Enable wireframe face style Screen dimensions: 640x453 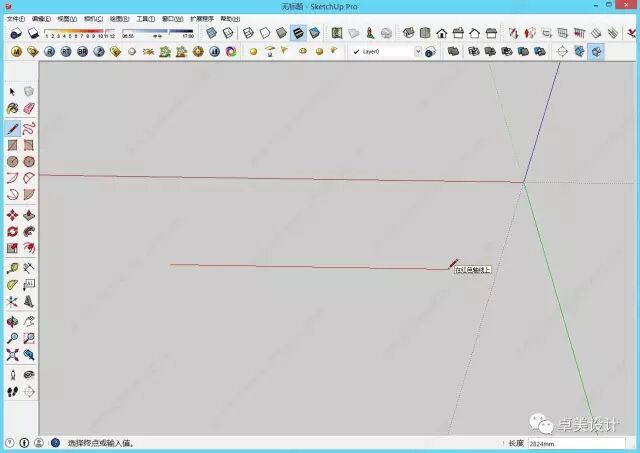coord(248,33)
